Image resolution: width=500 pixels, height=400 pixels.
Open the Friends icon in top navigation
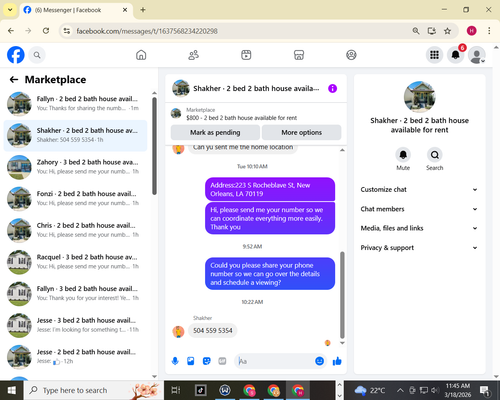pos(194,55)
